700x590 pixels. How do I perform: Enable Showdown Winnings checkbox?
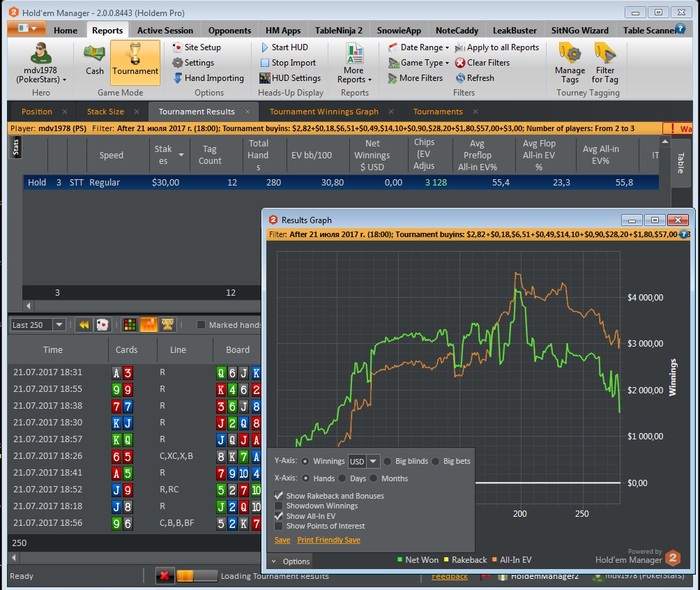pos(279,506)
